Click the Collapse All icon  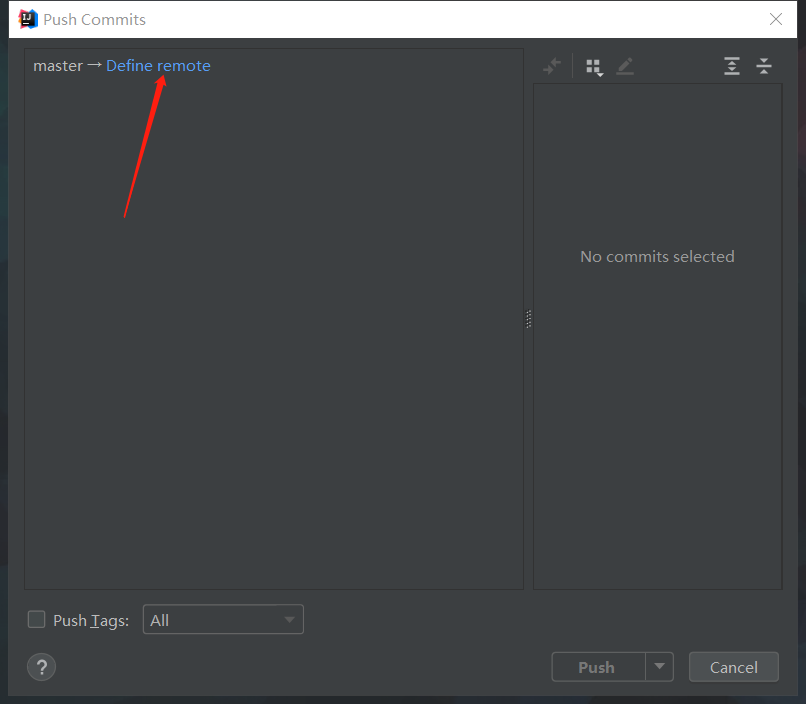[x=764, y=67]
